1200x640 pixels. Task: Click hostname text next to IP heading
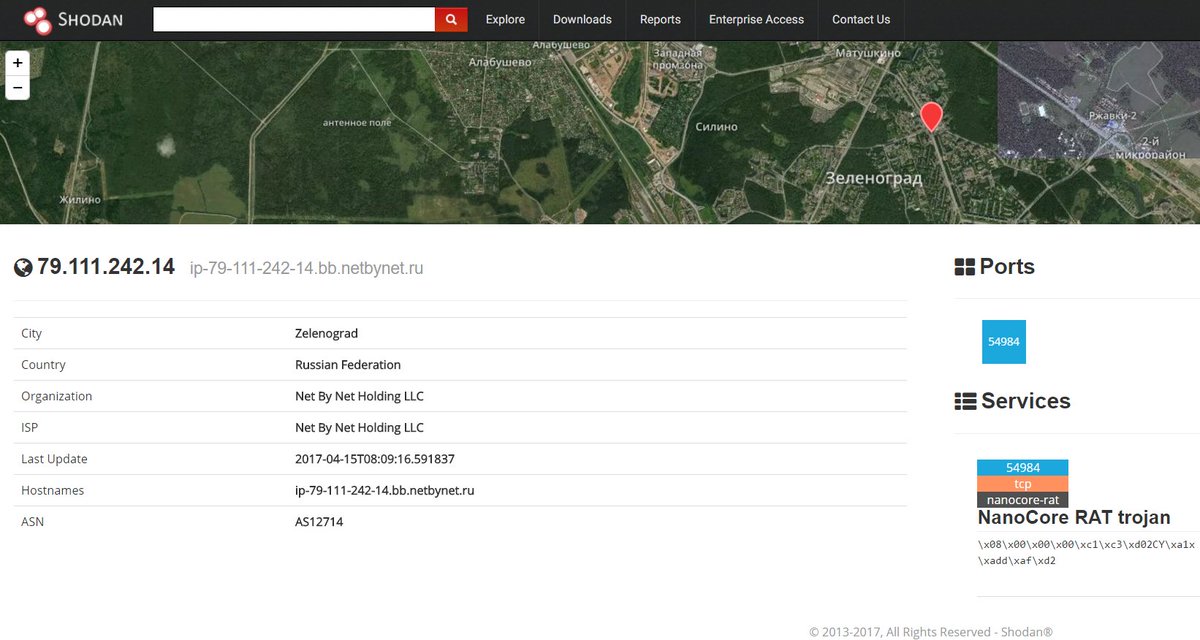tap(307, 268)
